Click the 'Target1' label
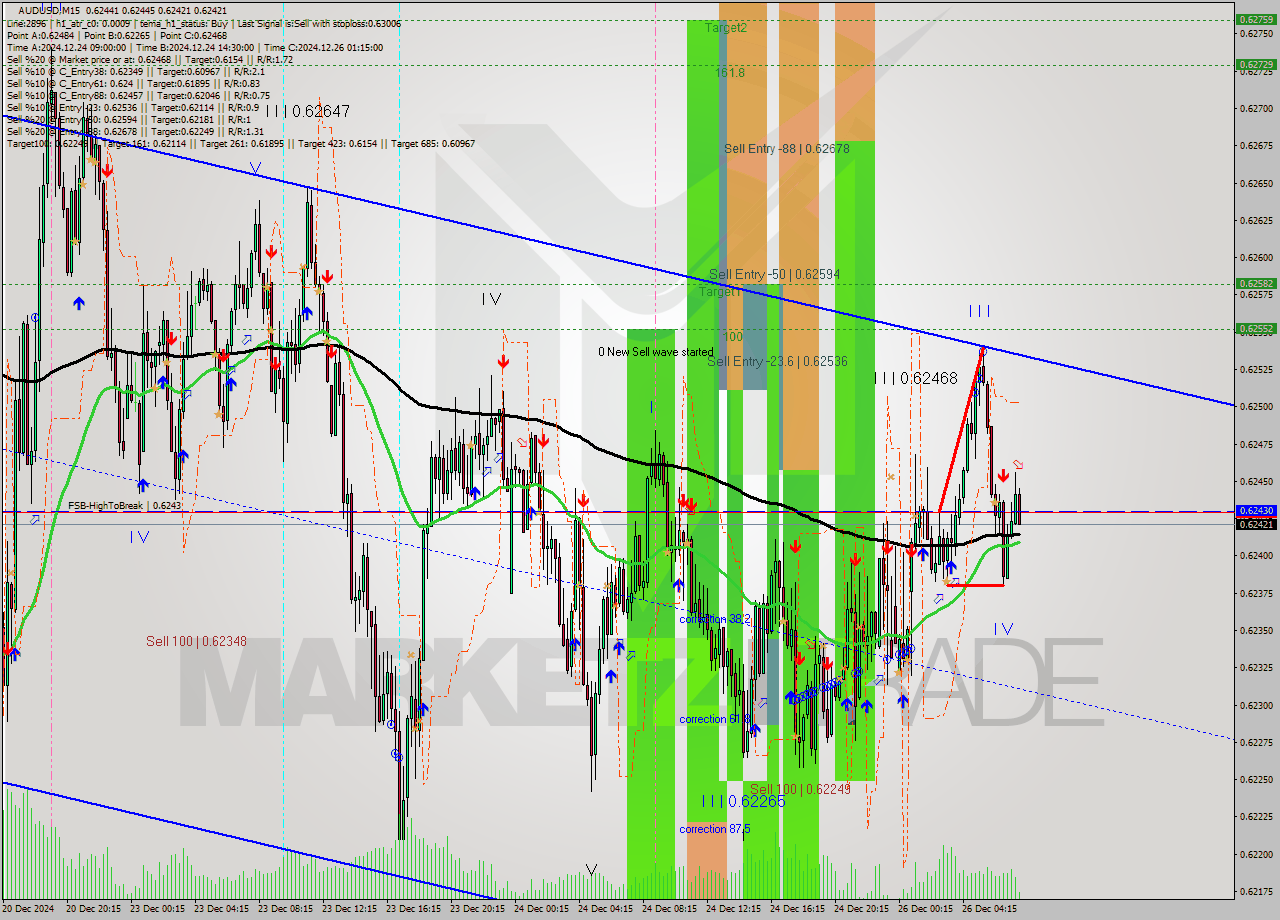The image size is (1280, 920). [720, 292]
